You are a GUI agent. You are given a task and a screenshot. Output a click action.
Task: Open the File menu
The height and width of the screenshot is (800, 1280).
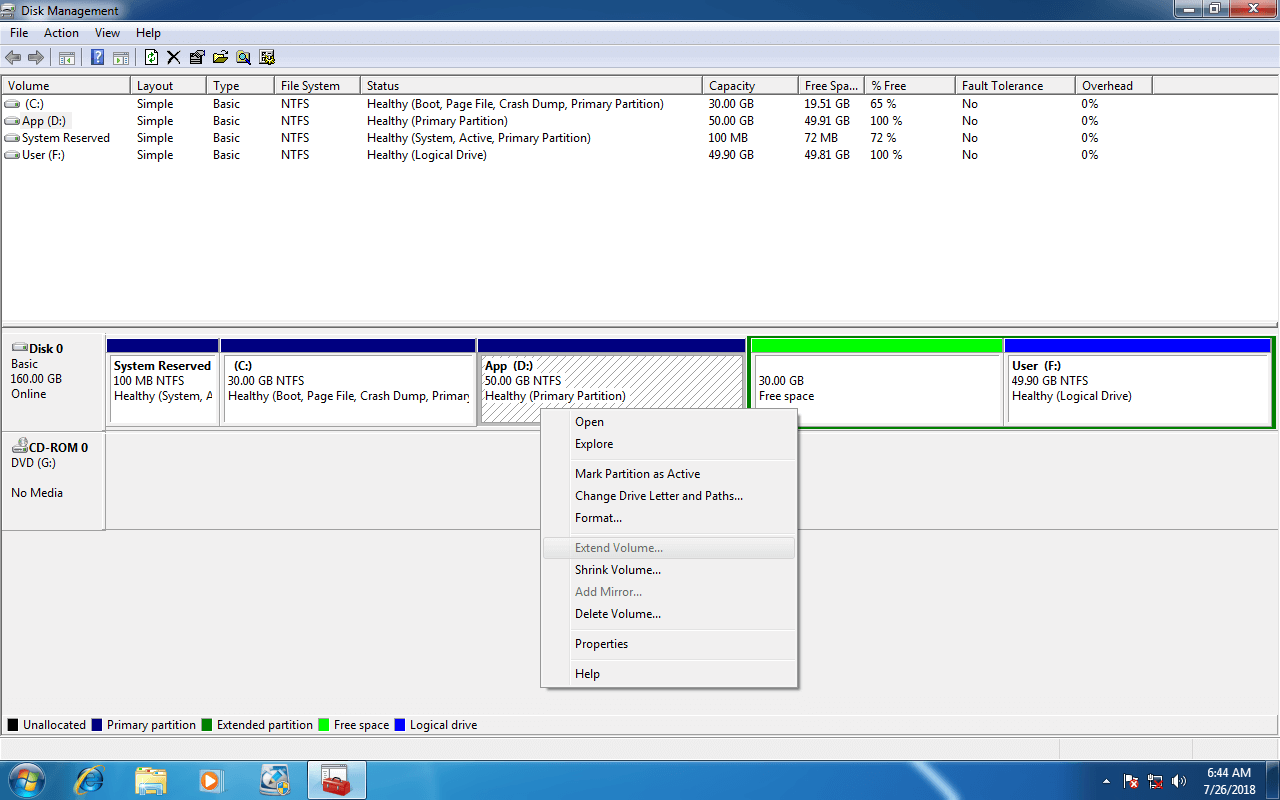point(19,33)
